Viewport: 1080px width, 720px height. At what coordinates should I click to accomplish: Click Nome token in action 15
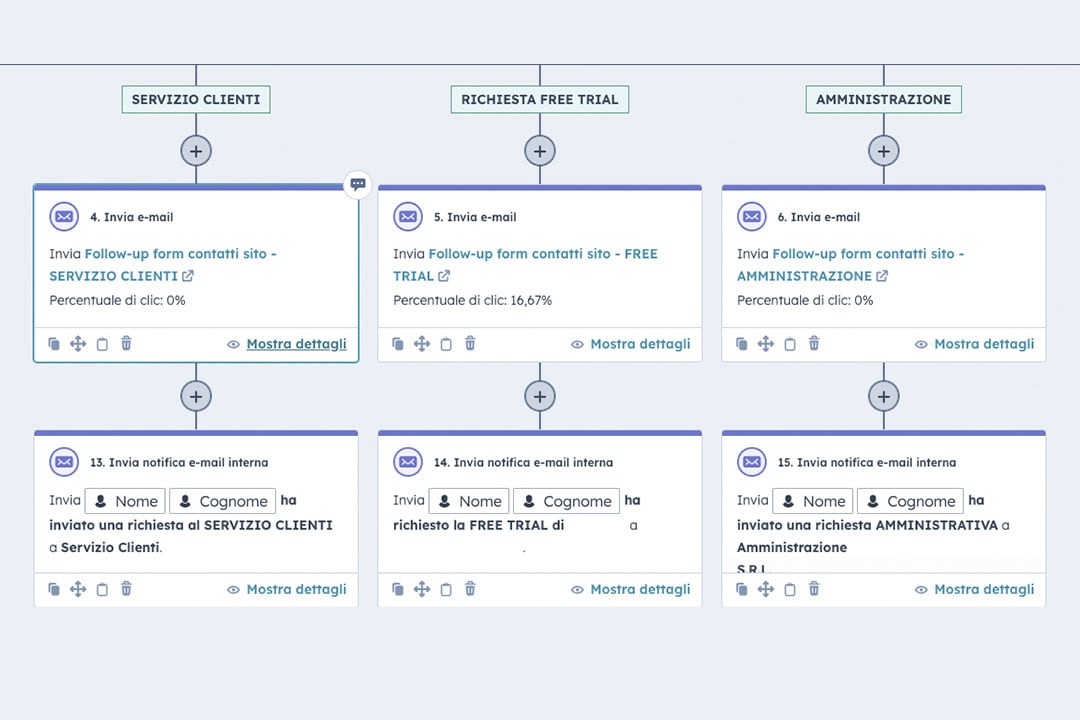(813, 501)
